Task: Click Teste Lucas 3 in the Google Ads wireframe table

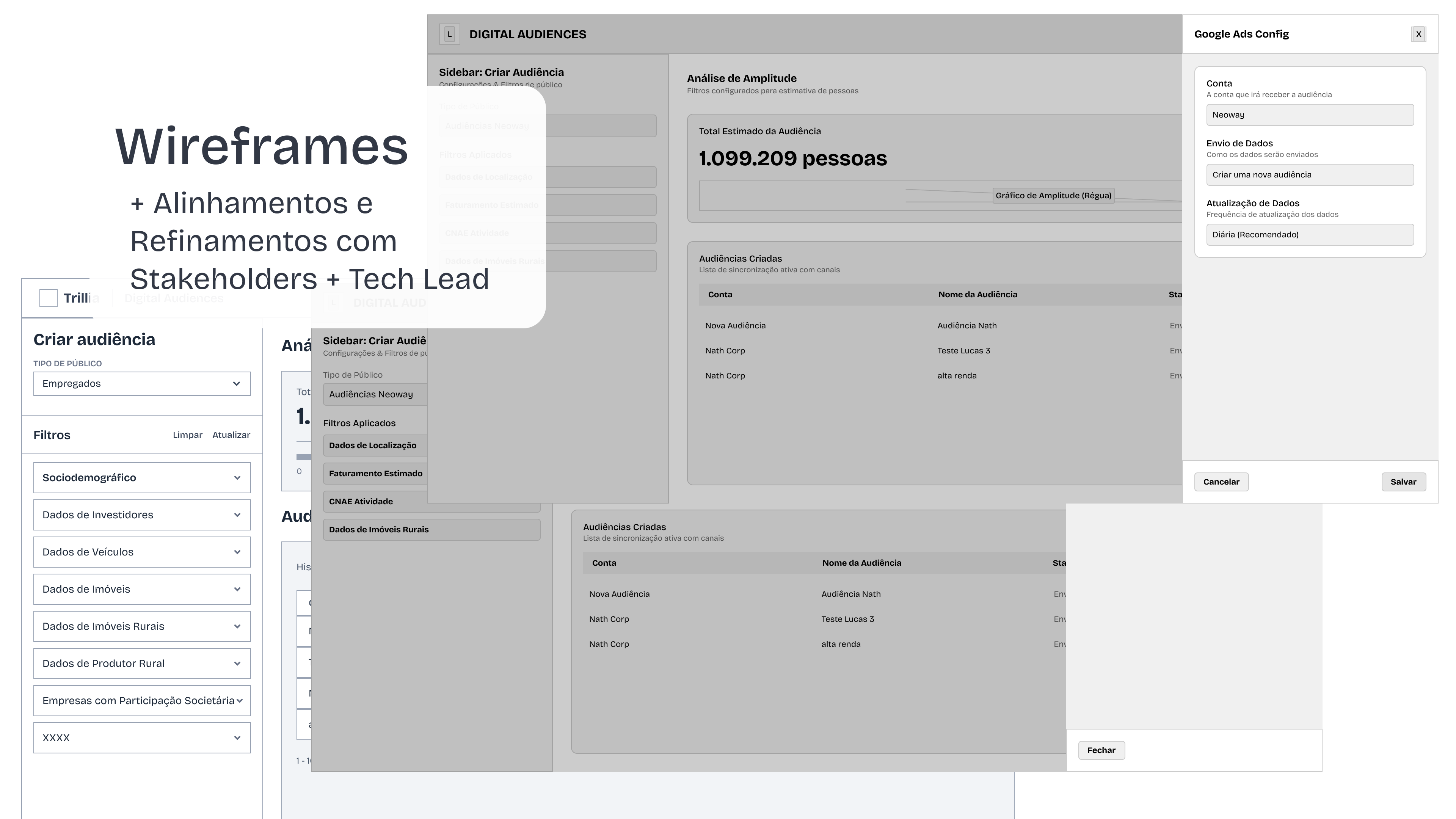Action: tap(964, 350)
